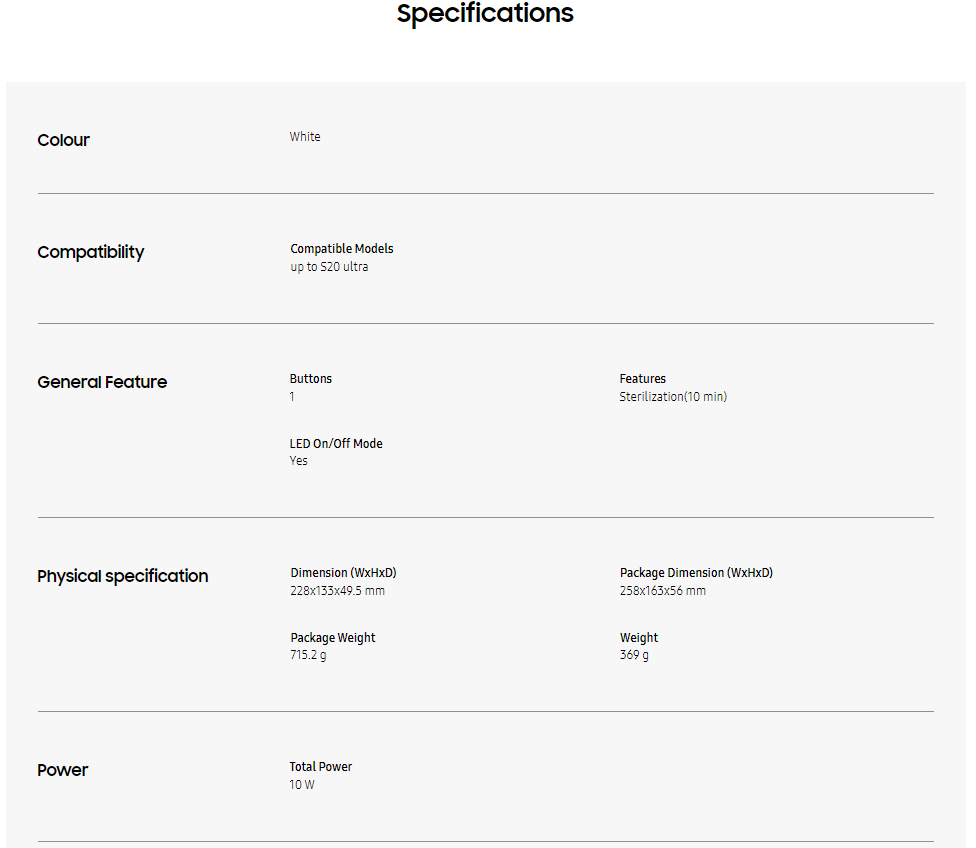The height and width of the screenshot is (848, 976).
Task: Click the Physical specification section label
Action: pos(122,576)
